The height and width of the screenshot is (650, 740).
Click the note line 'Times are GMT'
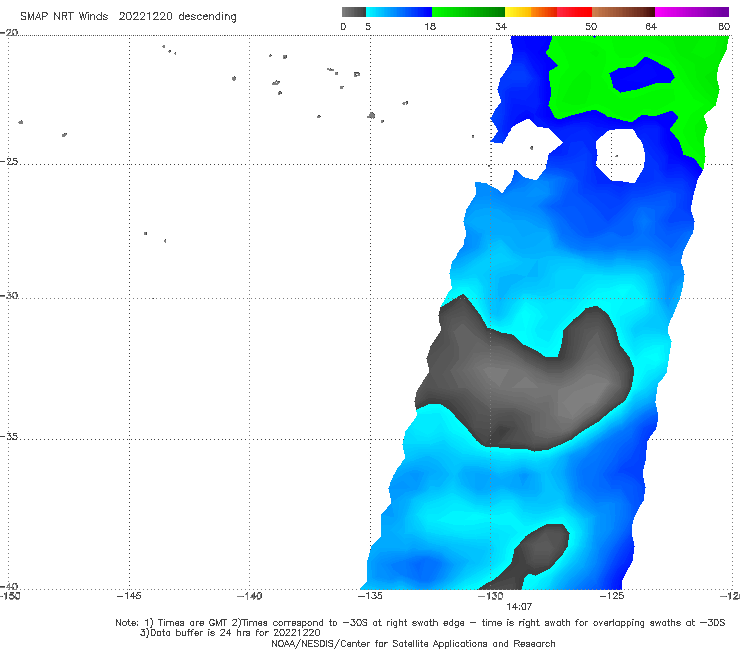(x=194, y=623)
